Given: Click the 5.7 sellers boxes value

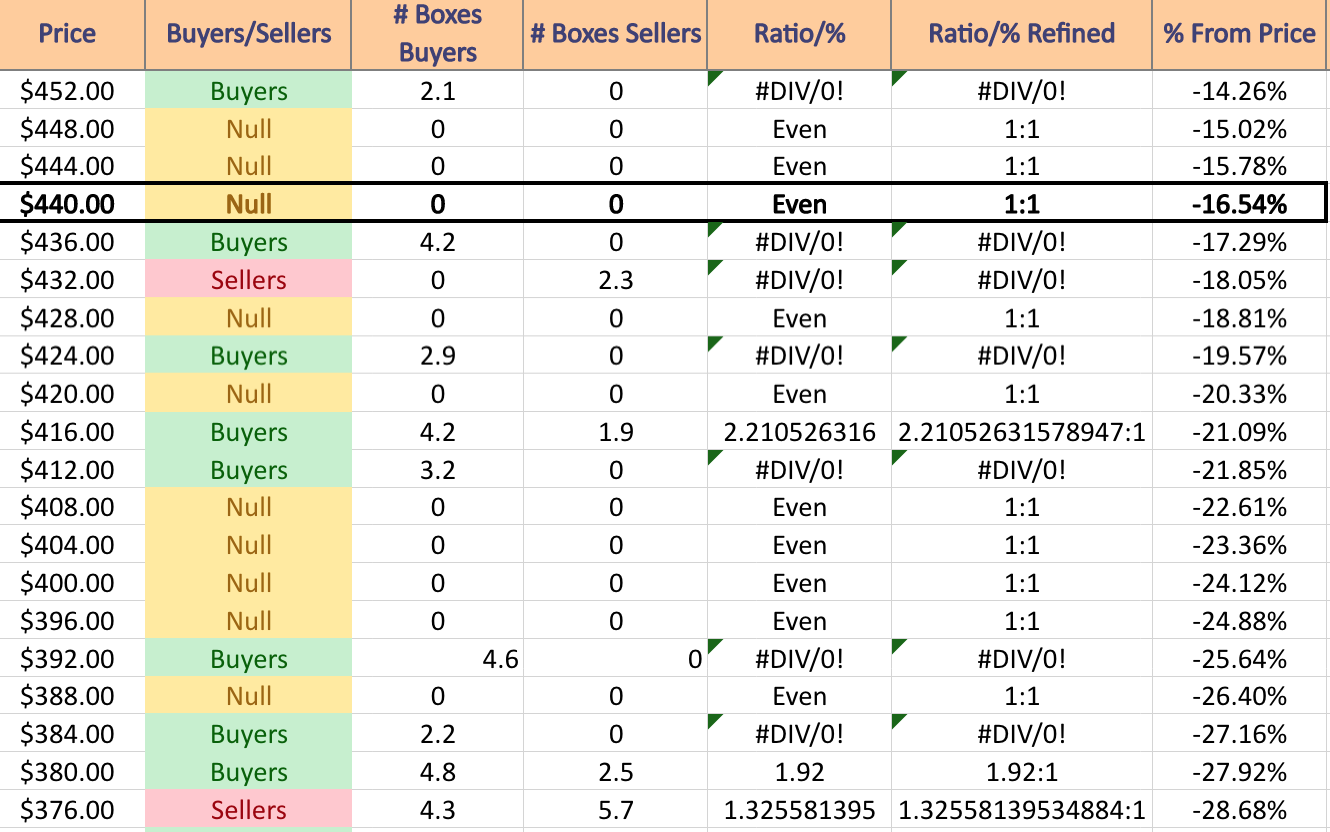Looking at the screenshot, I should click(x=615, y=810).
